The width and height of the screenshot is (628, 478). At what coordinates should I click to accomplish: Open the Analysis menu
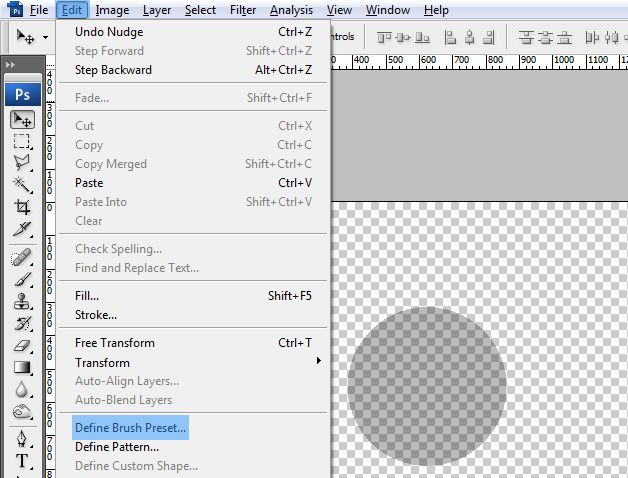click(291, 10)
